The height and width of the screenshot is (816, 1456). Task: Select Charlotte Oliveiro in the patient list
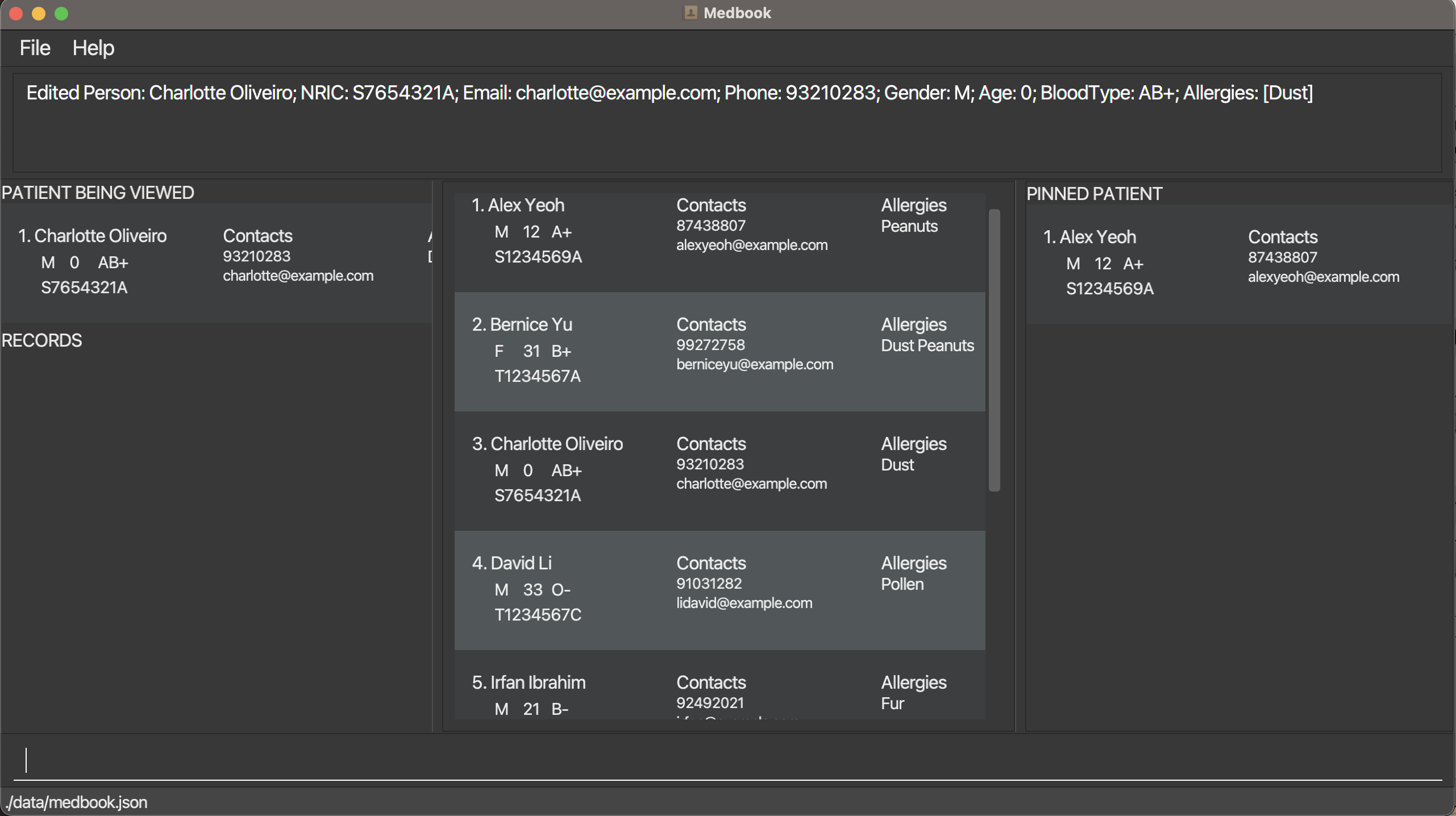point(719,471)
